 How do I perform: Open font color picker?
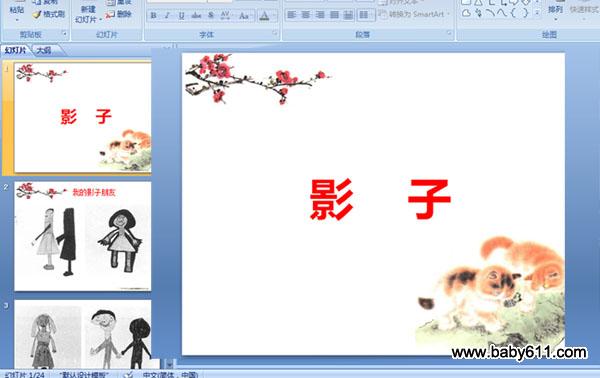coord(267,16)
